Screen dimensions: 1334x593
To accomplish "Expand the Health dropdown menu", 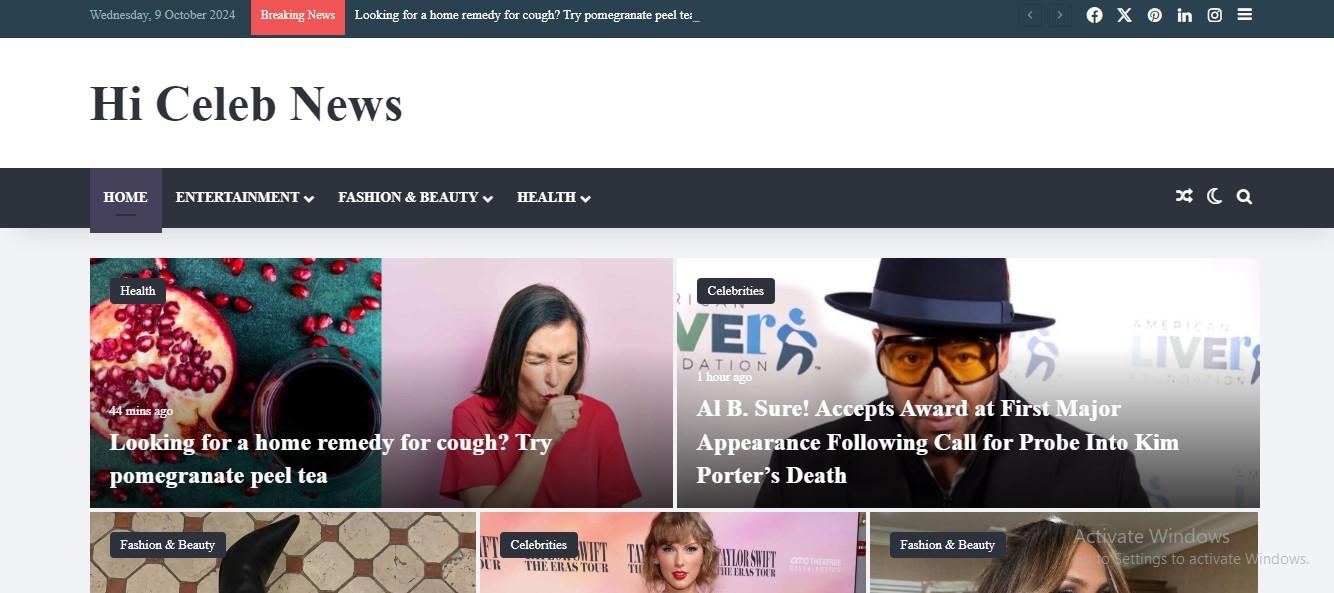I will pyautogui.click(x=554, y=197).
